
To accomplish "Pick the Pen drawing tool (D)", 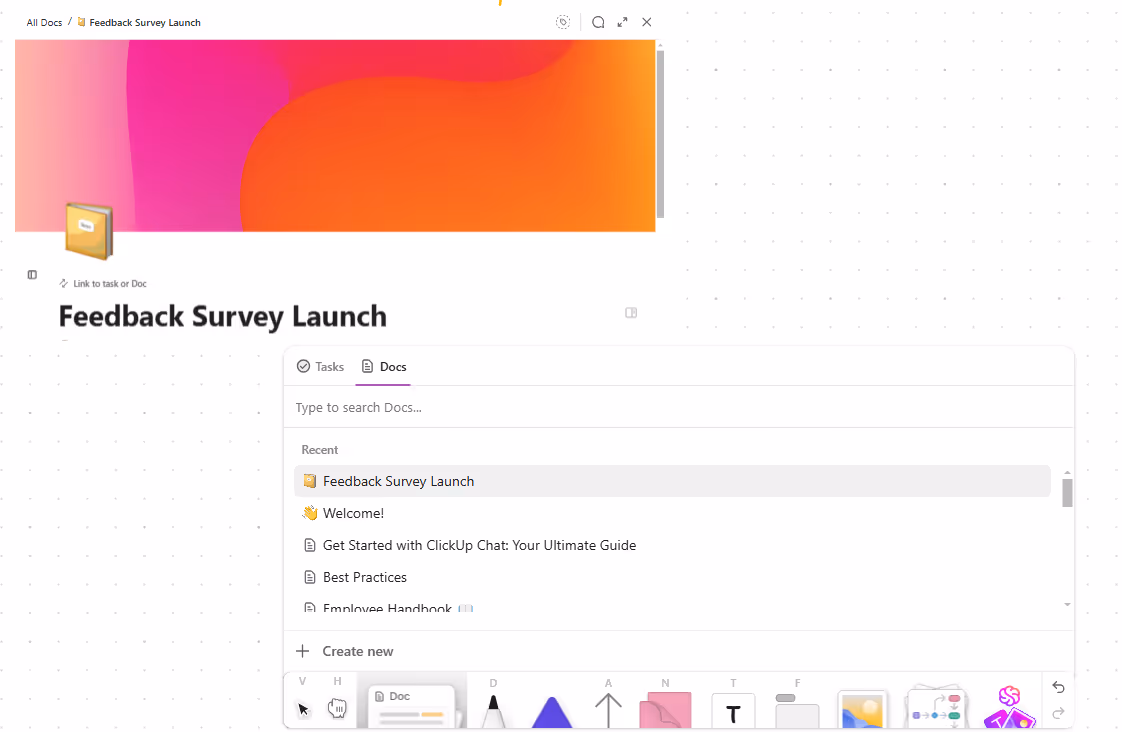I will [493, 712].
